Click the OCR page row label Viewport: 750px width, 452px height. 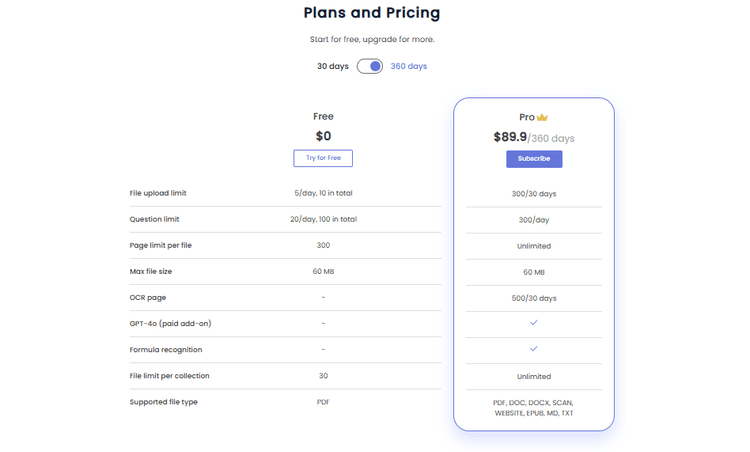tap(148, 298)
